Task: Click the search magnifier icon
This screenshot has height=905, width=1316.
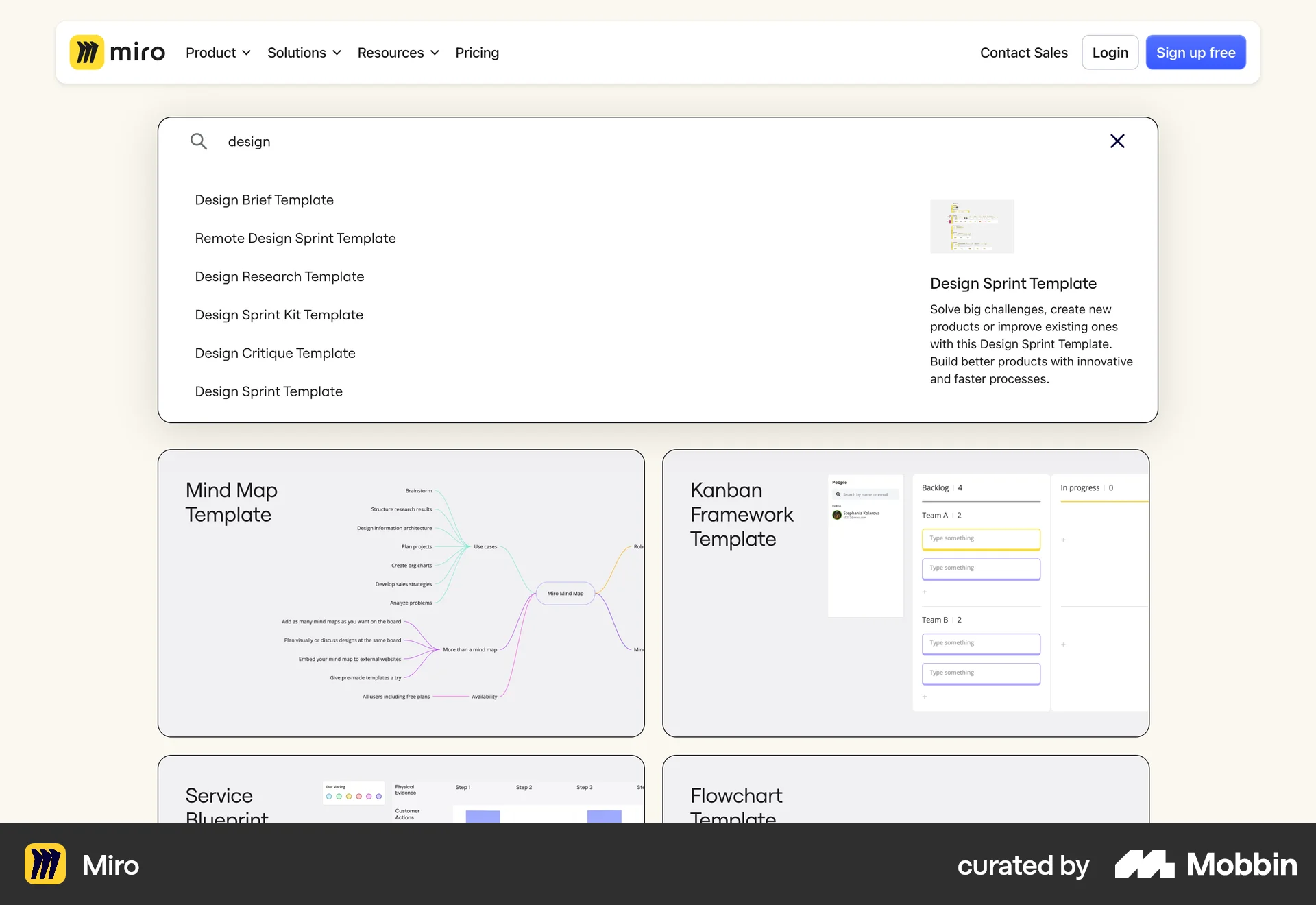Action: (x=199, y=141)
